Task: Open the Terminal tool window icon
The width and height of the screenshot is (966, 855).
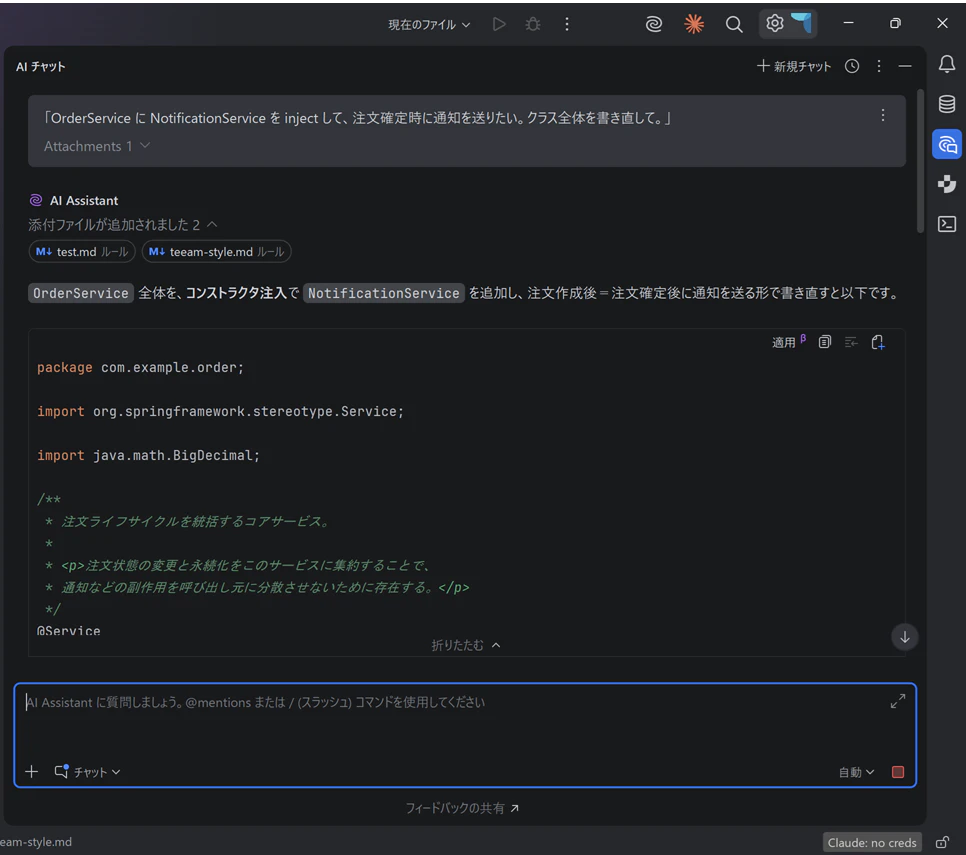Action: (x=947, y=224)
